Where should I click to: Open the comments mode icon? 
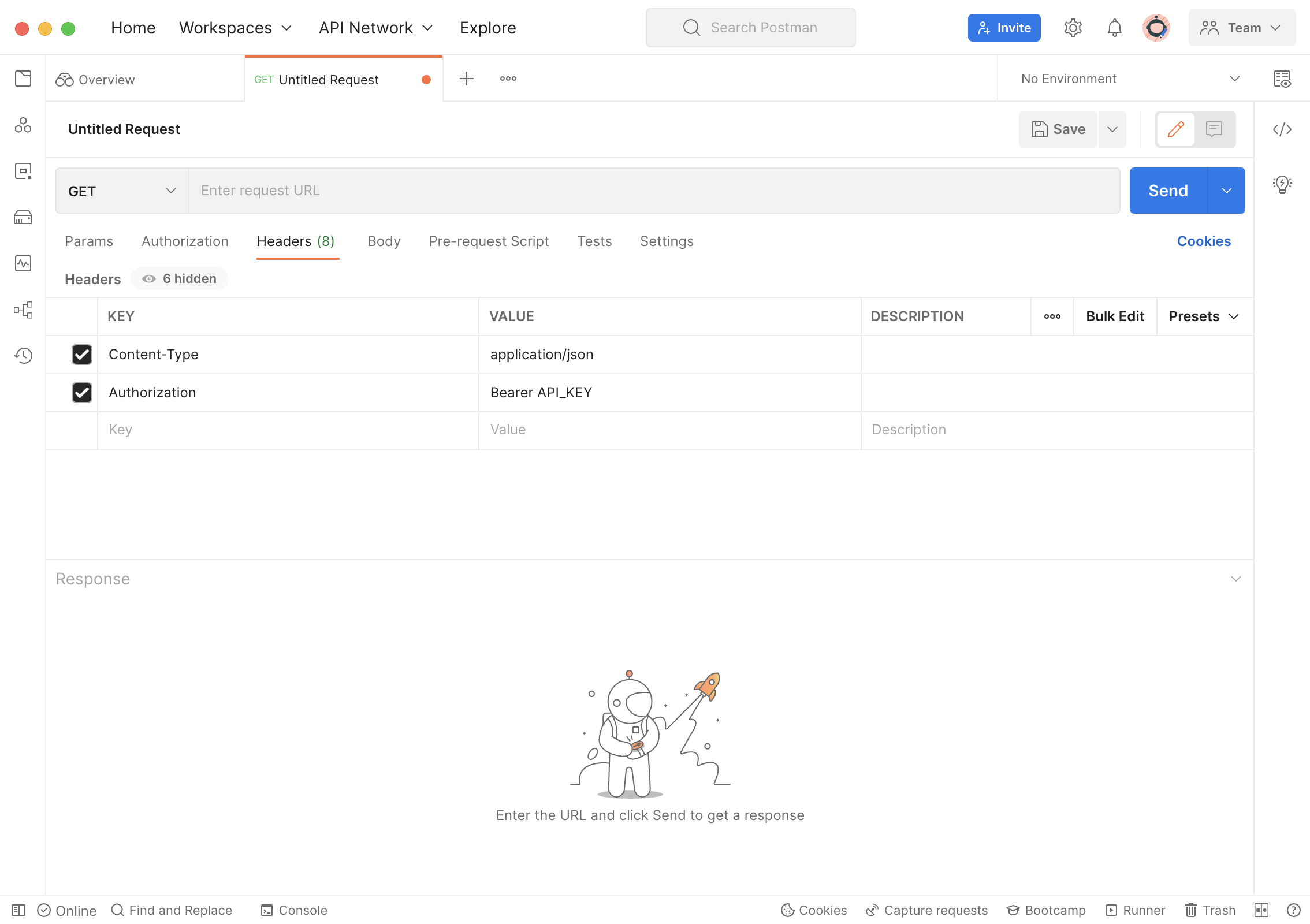coord(1214,129)
